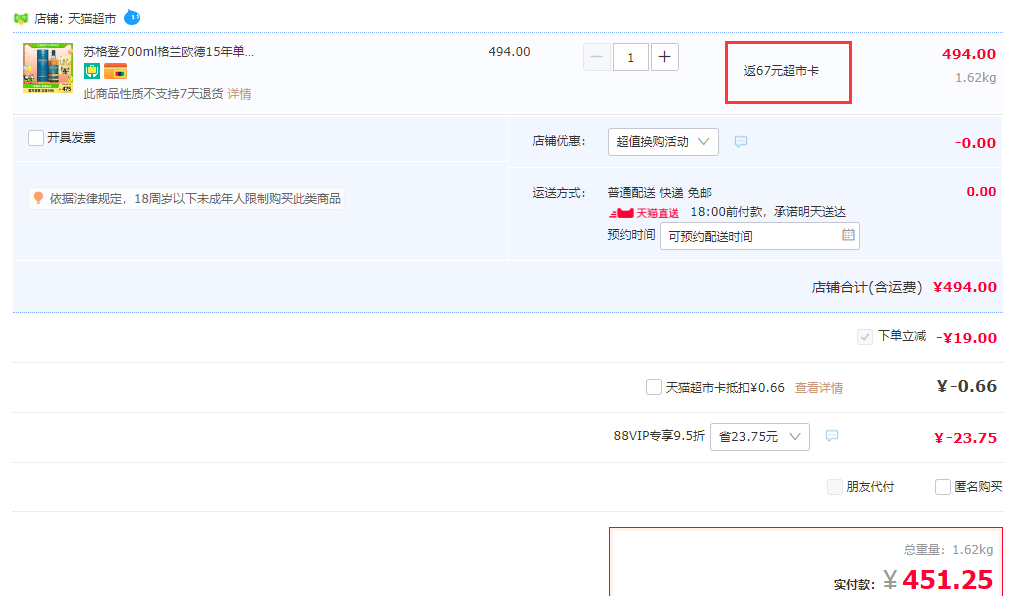1025x596 pixels.
Task: Click the green shield service badge icon
Action: point(92,71)
